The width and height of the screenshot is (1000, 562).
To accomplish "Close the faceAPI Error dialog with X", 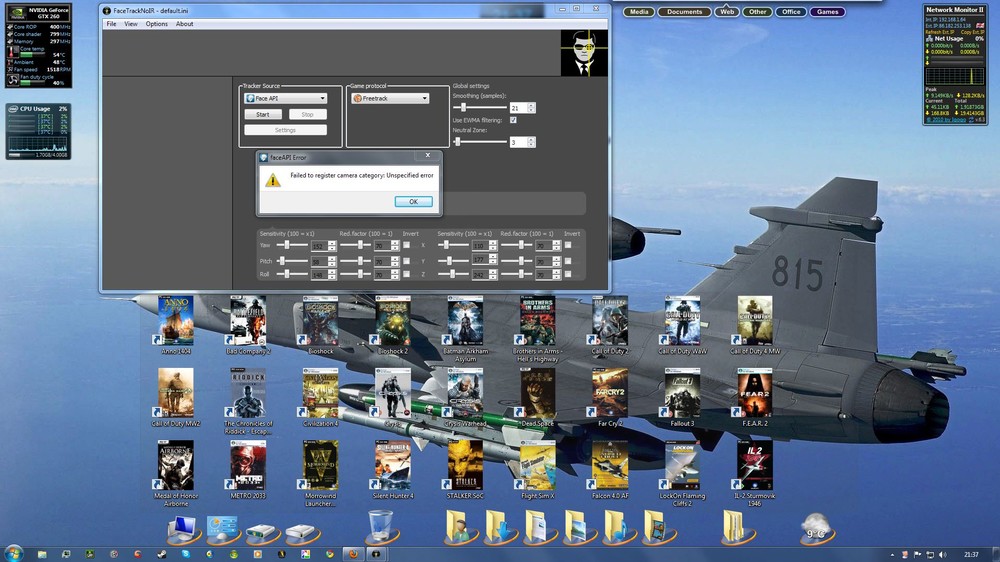I will pos(428,155).
